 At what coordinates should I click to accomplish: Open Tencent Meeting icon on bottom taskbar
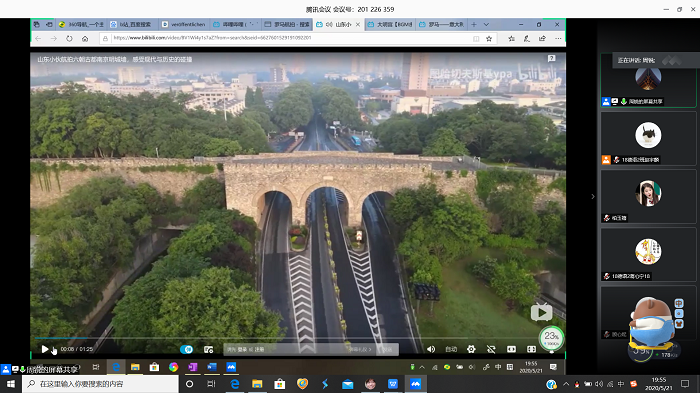[x=416, y=384]
